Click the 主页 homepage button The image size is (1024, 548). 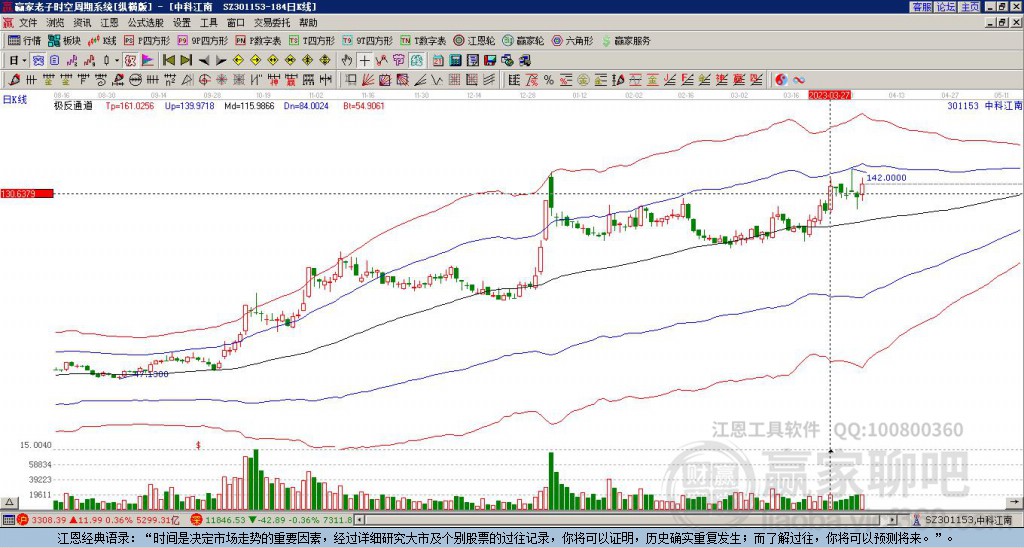click(970, 7)
